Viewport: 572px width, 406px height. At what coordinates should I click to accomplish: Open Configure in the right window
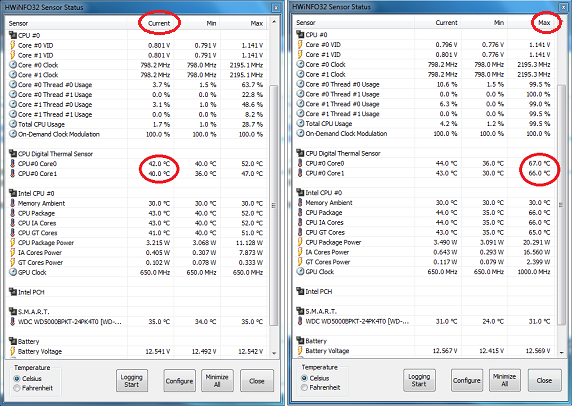click(x=467, y=380)
